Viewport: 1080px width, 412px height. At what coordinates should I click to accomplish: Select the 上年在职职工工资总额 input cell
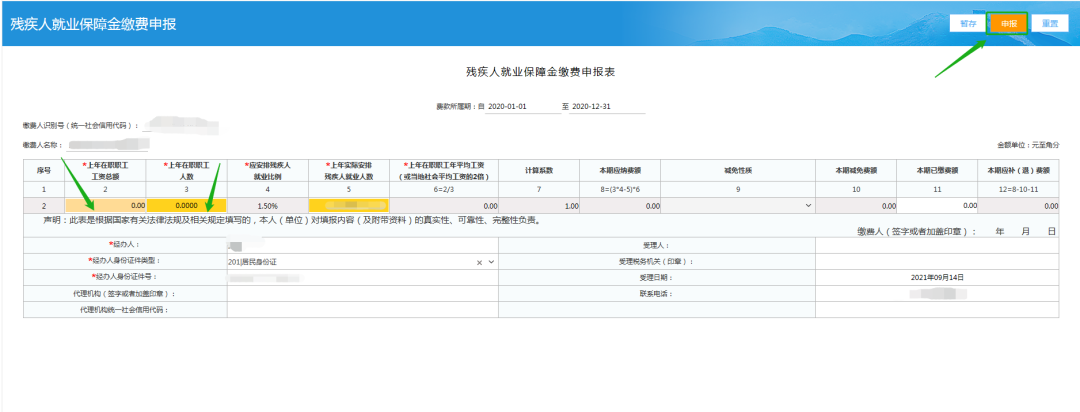(x=105, y=205)
